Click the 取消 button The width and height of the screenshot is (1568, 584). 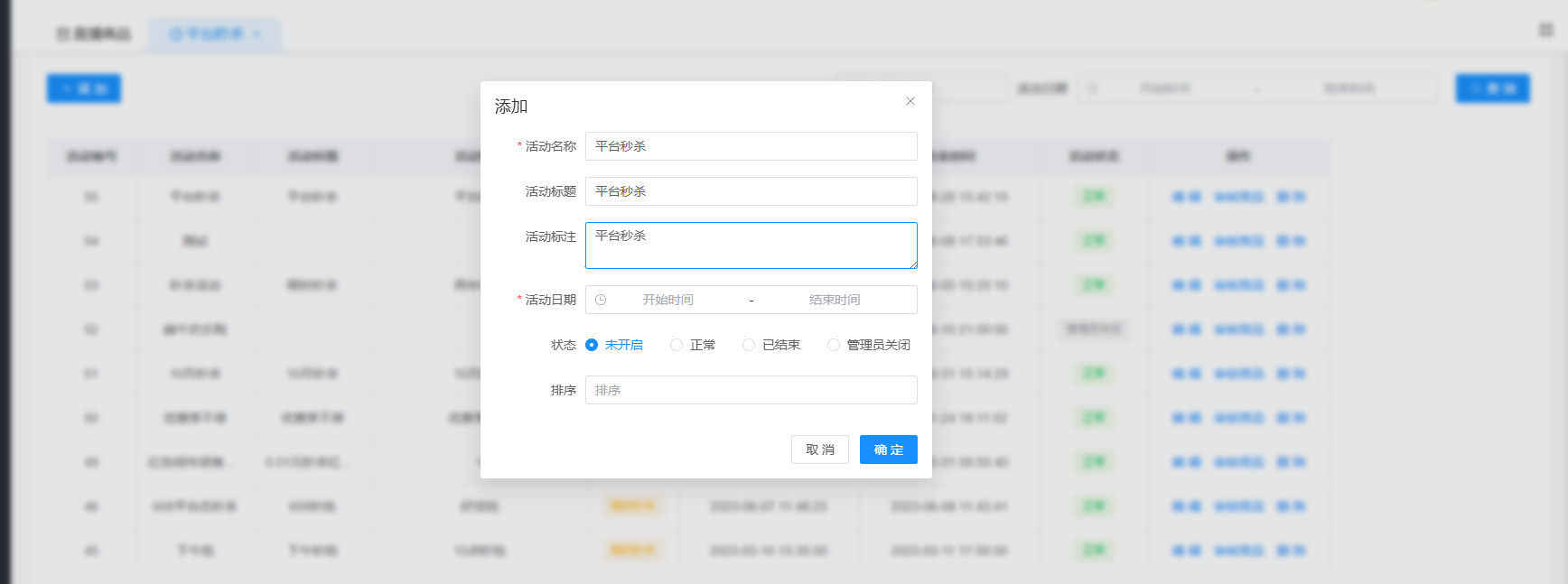[x=819, y=450]
